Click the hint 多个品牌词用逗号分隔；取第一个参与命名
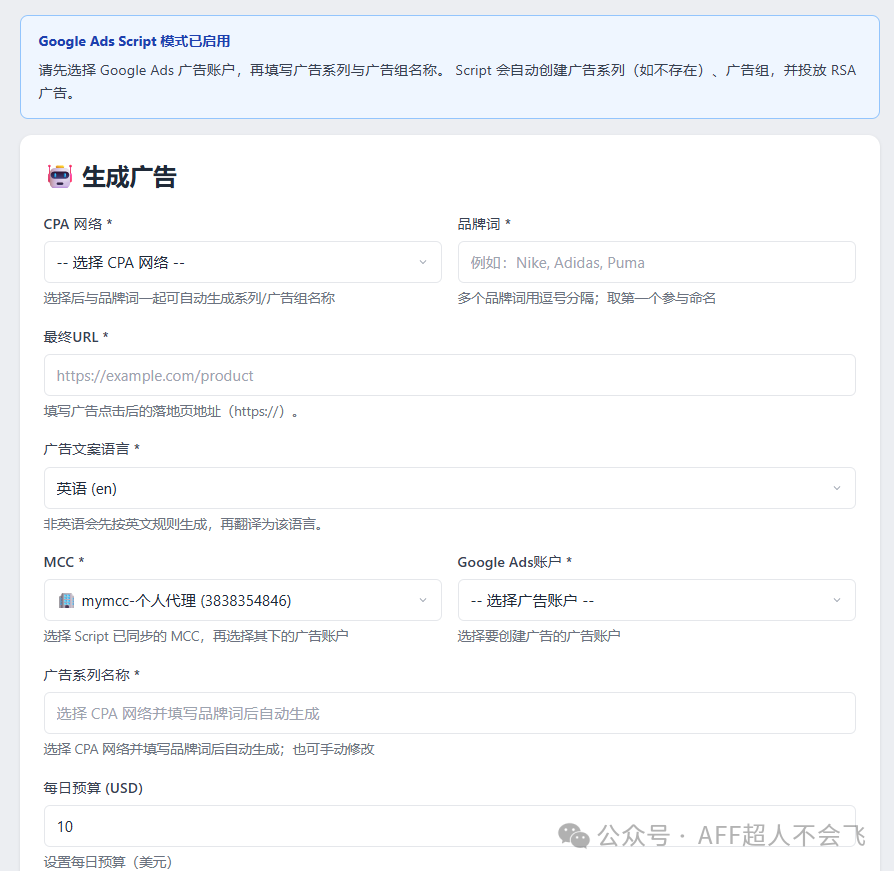 [587, 298]
